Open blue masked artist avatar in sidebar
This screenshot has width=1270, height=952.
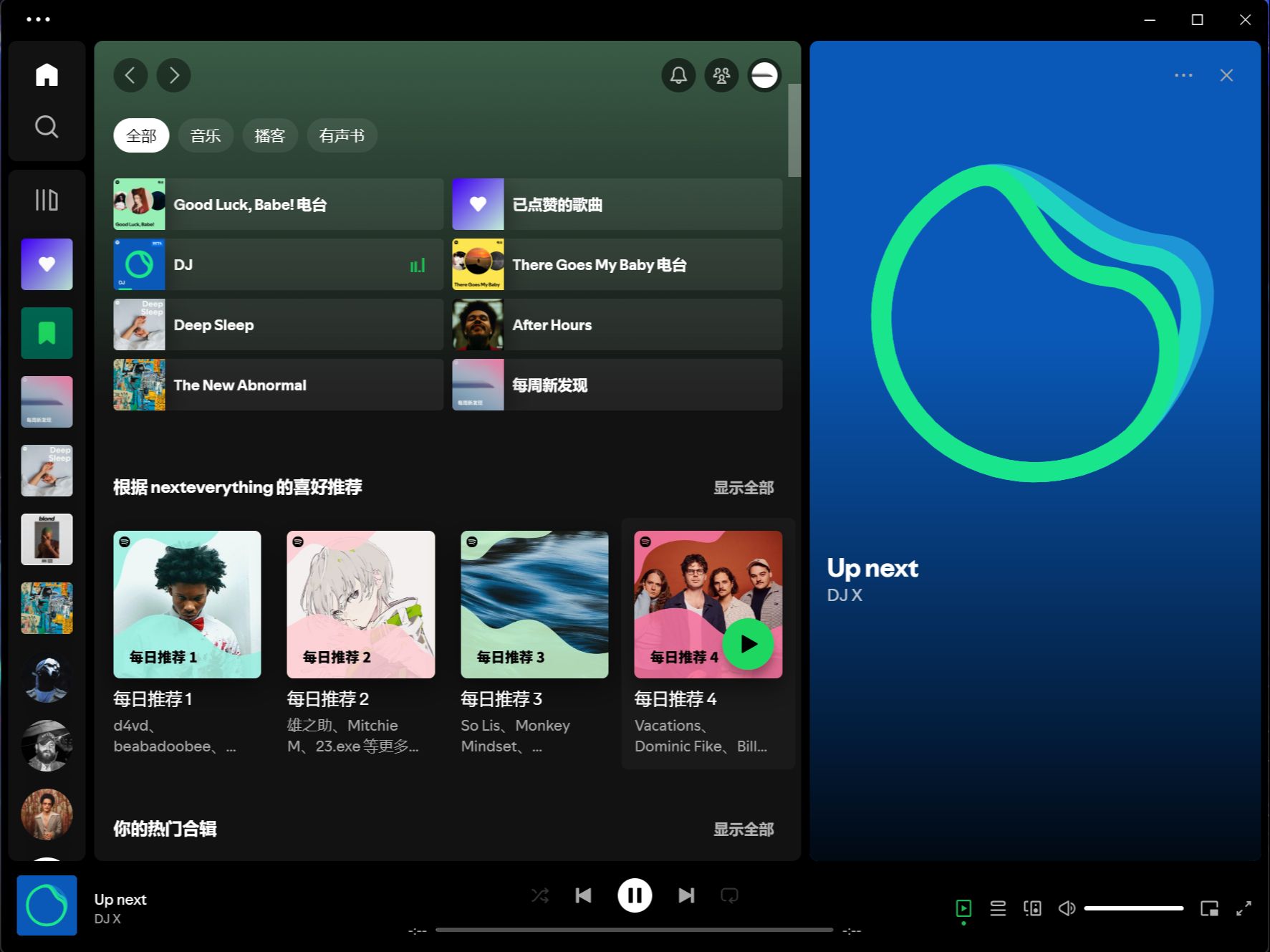(47, 677)
